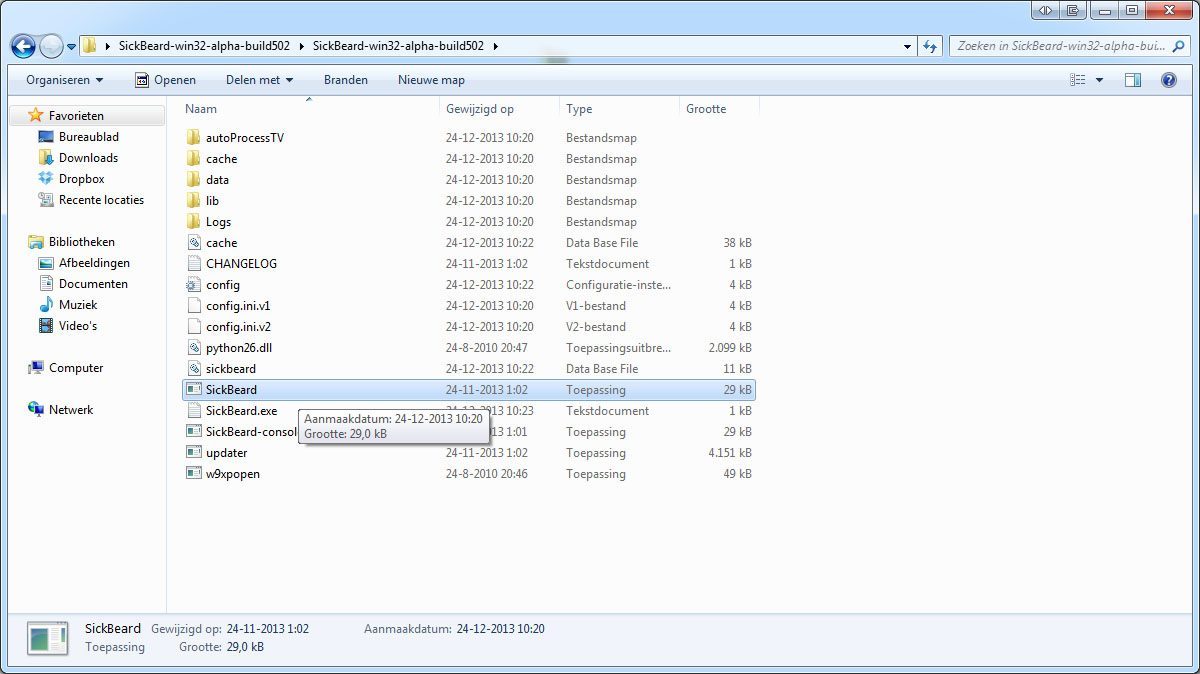Screen dimensions: 1200x674
Task: Click python26.dll size 2.099 kB
Action: point(730,348)
